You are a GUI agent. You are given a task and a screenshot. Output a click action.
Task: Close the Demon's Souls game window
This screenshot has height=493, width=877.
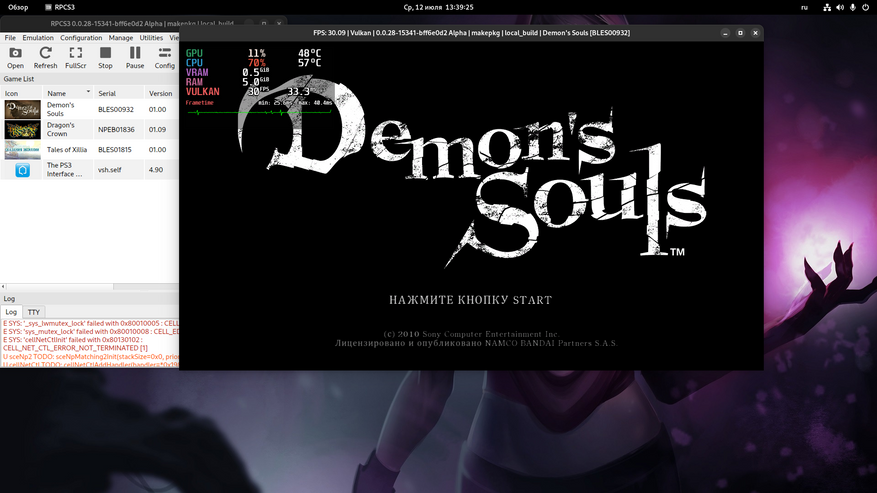pos(755,33)
